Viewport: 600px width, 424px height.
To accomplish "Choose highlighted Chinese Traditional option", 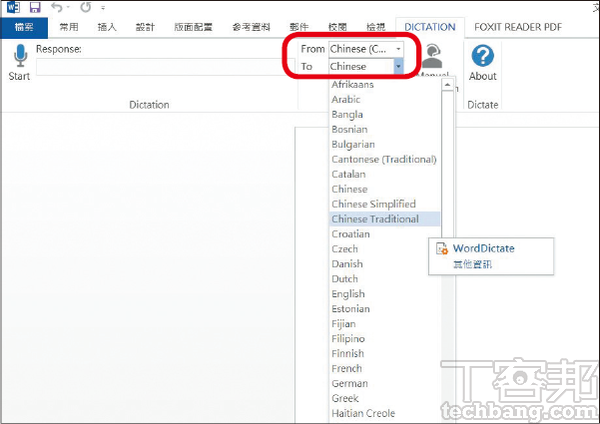I will click(385, 219).
